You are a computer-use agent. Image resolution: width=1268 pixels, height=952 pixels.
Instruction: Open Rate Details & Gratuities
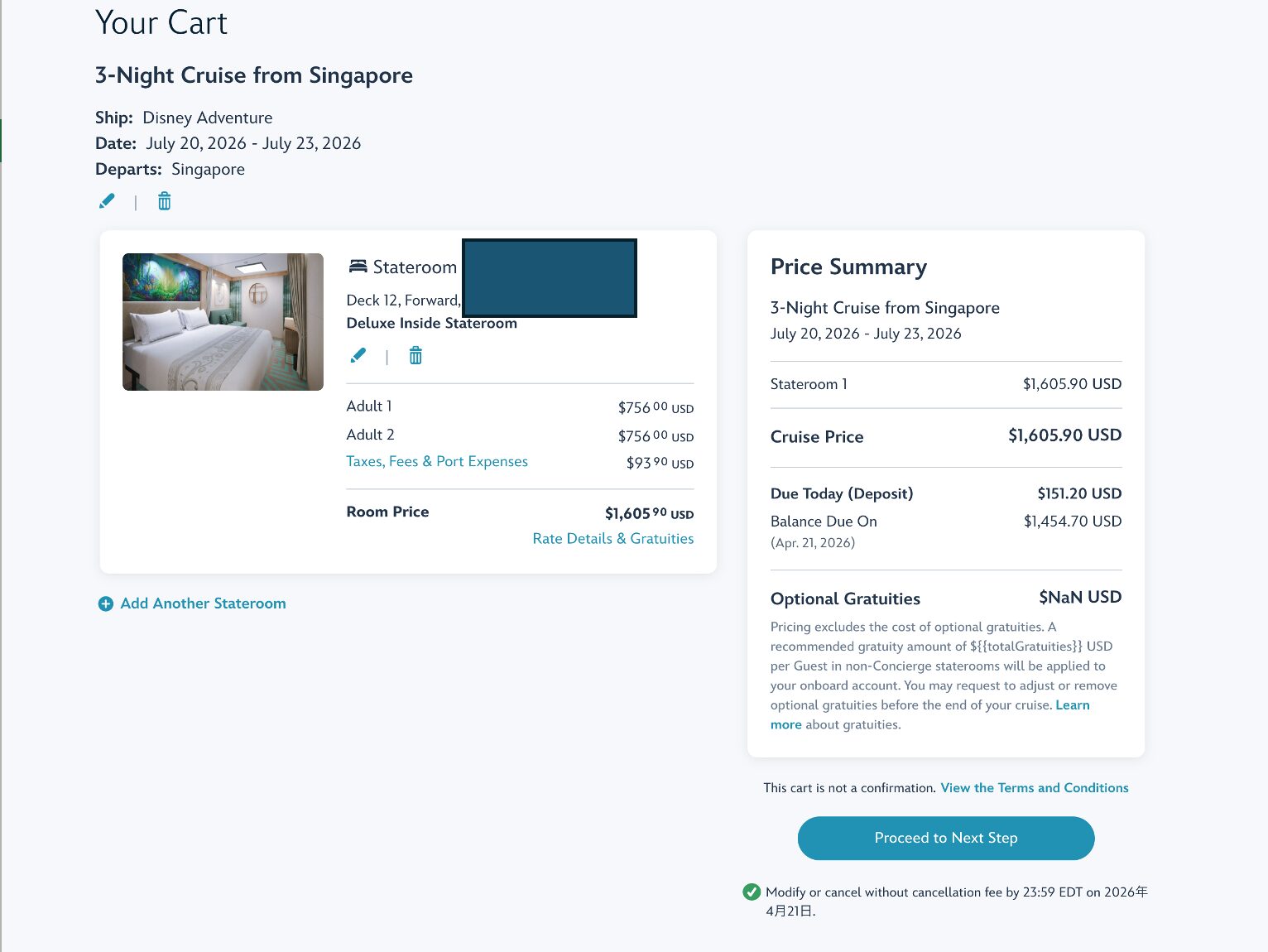pyautogui.click(x=613, y=538)
